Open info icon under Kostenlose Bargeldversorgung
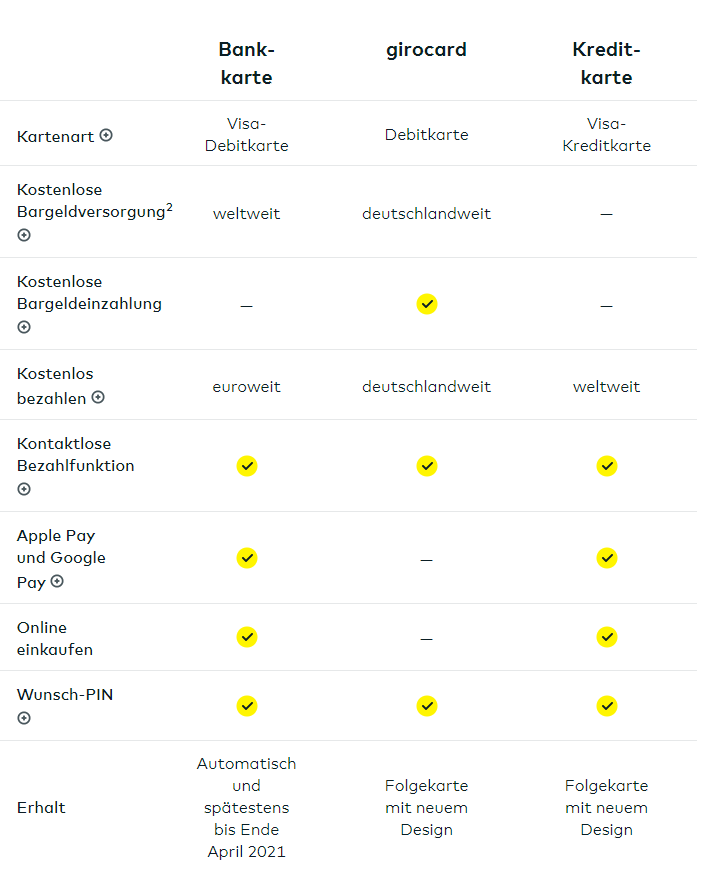 pyautogui.click(x=24, y=235)
